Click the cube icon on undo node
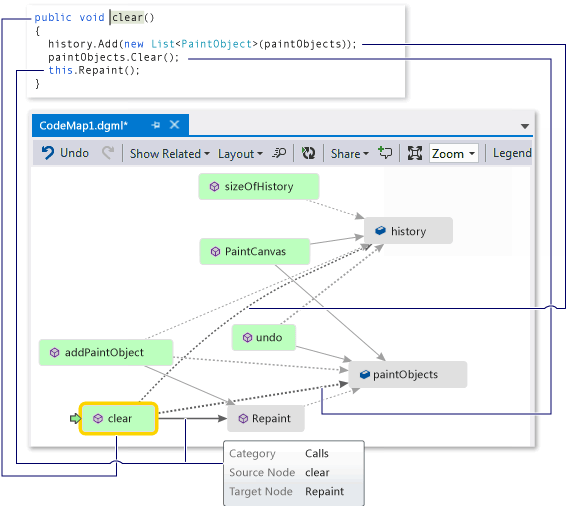The image size is (567, 506). pos(247,337)
